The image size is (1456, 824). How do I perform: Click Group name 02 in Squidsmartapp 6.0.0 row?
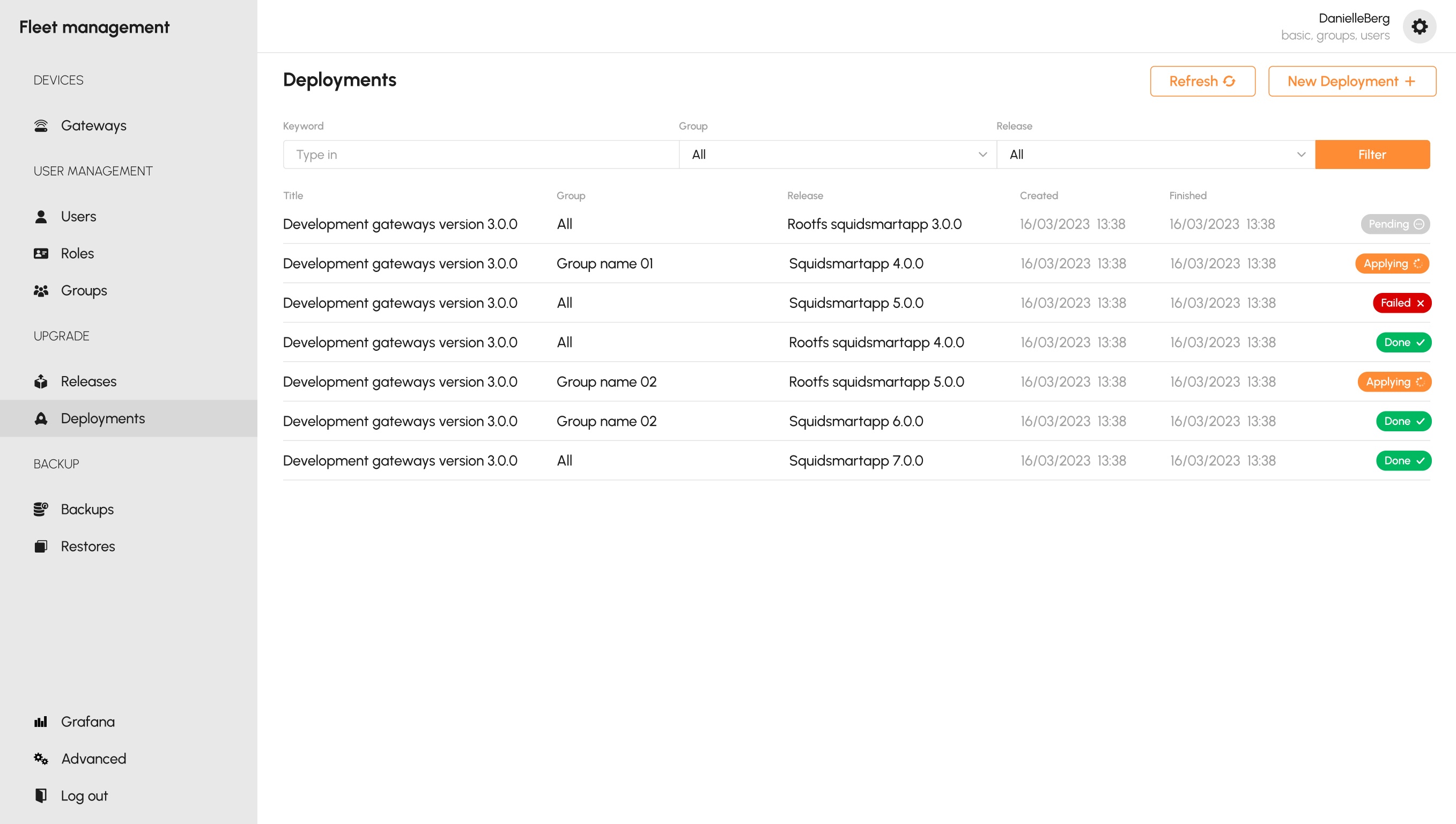pyautogui.click(x=607, y=422)
